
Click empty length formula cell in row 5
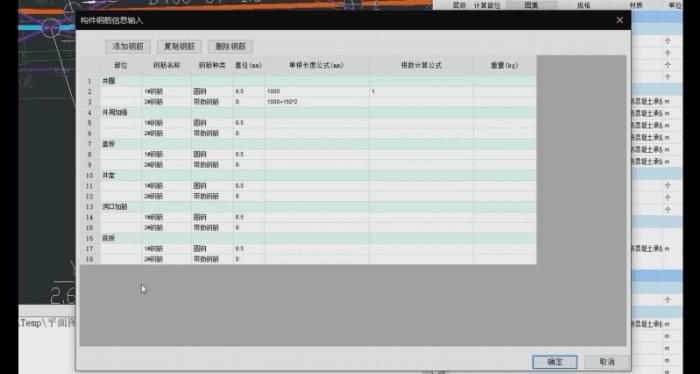317,123
